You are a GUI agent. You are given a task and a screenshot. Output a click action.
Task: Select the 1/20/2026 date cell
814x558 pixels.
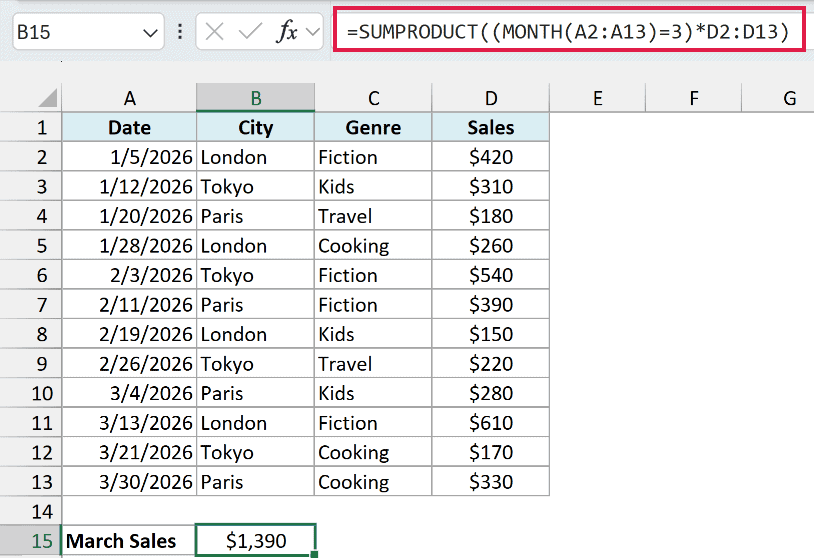[x=129, y=216]
